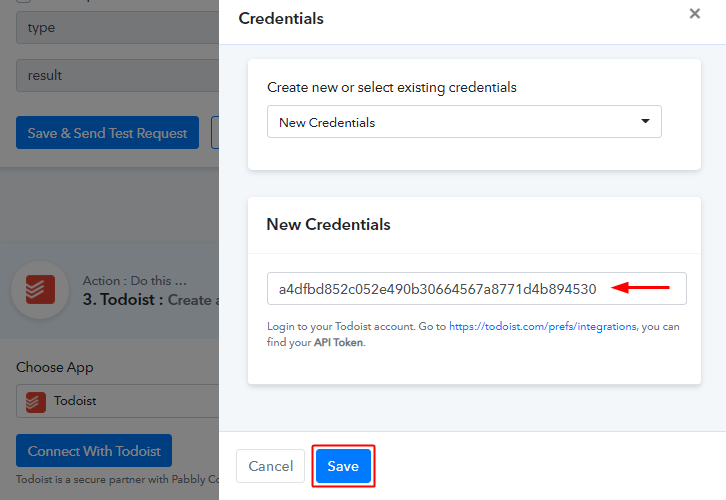Click the 'Action : Do this ...' label
726x500 pixels.
[135, 281]
